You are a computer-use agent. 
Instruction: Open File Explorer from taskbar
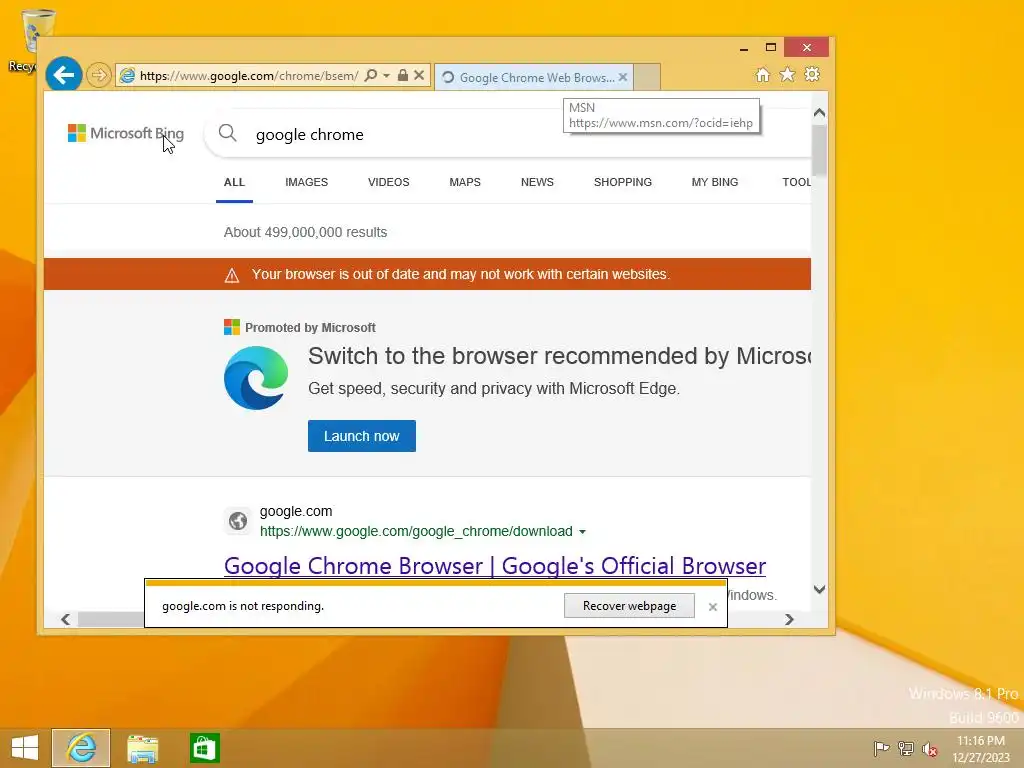pos(142,748)
